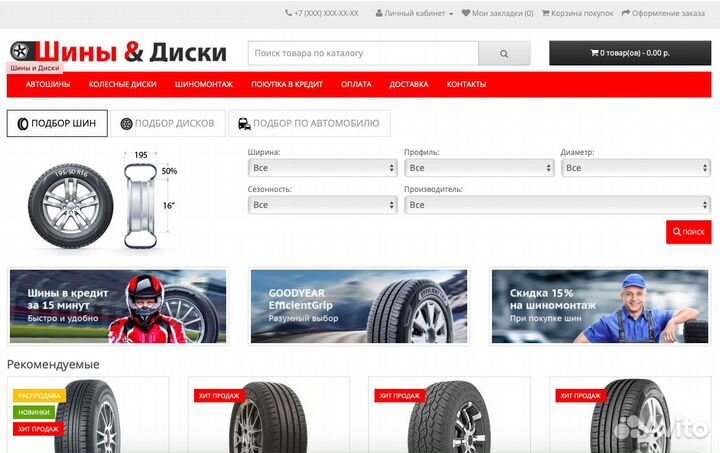The height and width of the screenshot is (453, 720).
Task: Open the Покупка в кредит menu item
Action: click(x=287, y=84)
